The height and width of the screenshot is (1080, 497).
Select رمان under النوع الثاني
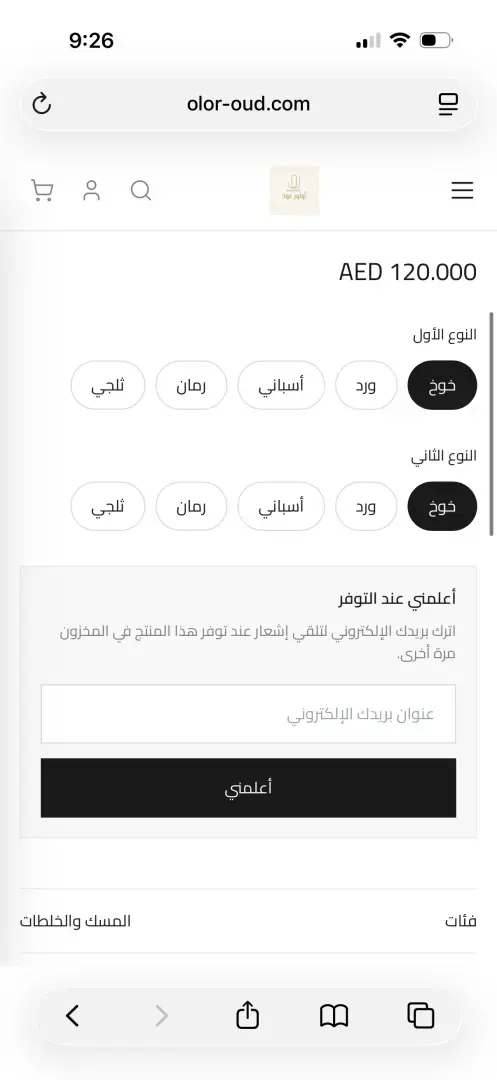click(191, 506)
